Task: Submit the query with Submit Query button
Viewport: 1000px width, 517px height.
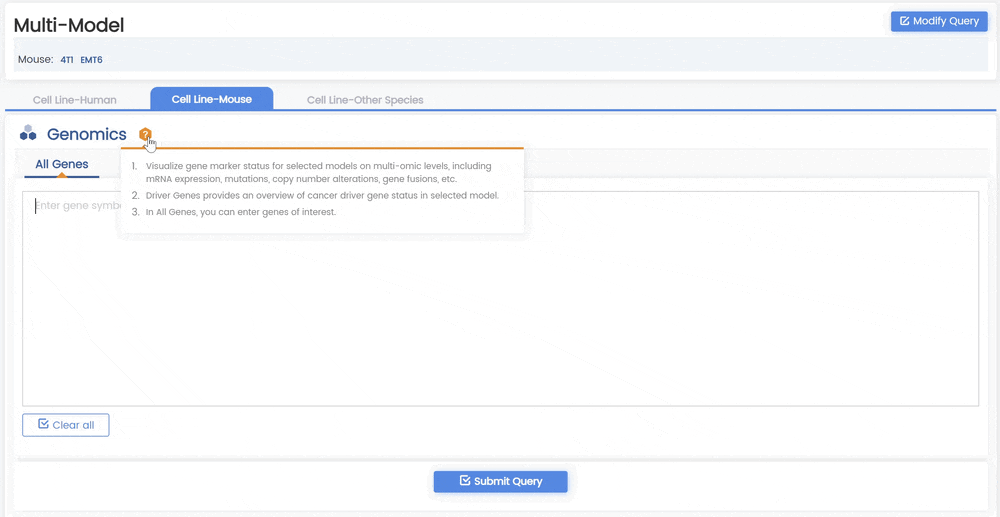Action: pyautogui.click(x=500, y=482)
